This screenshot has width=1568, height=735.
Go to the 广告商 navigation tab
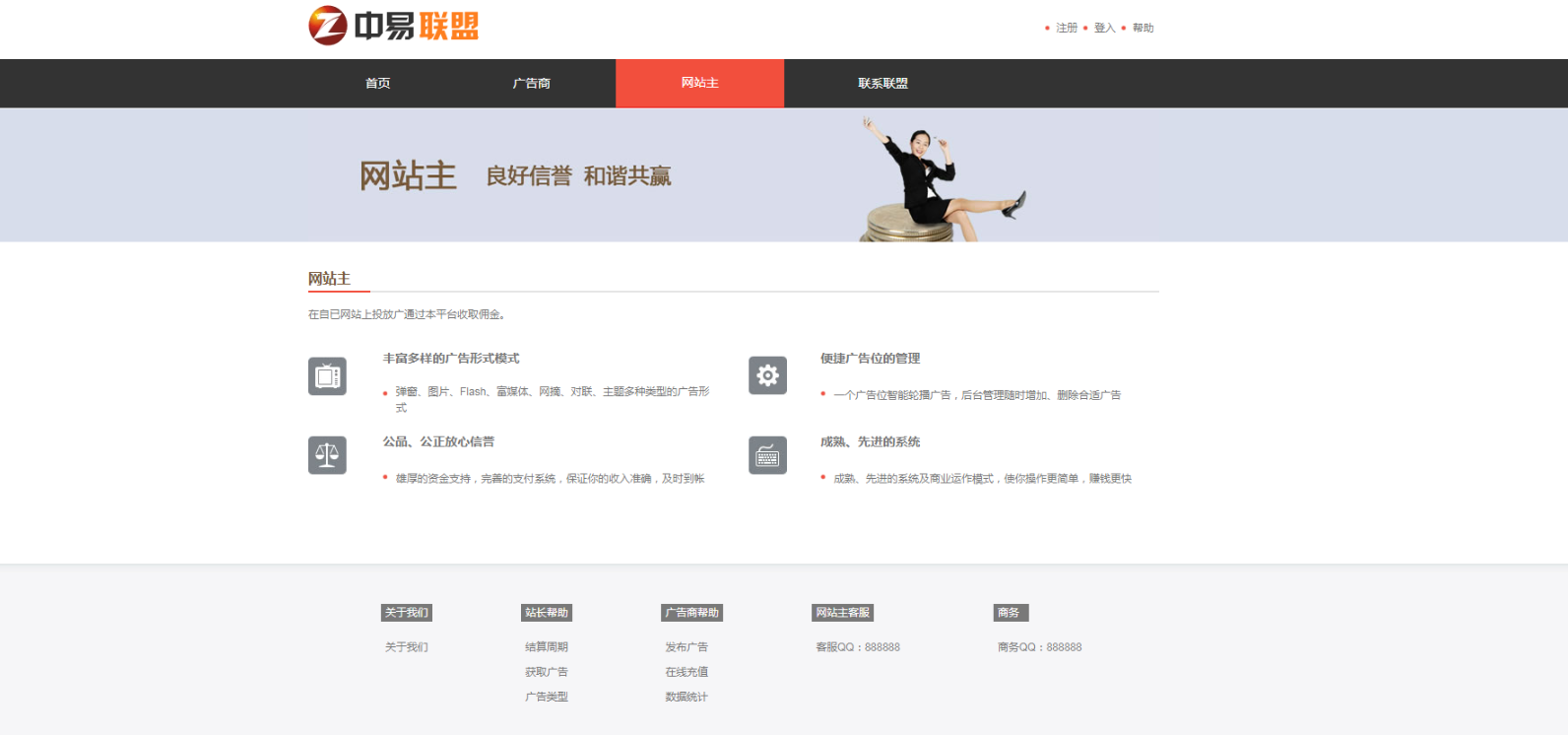(x=531, y=84)
